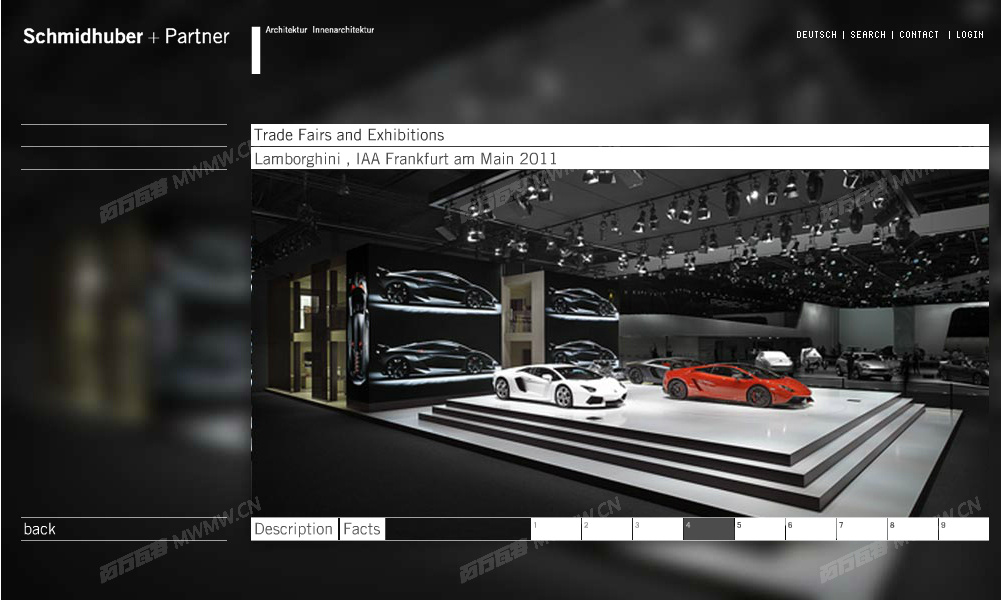Click the Schmidhuber + Partner logo

coord(126,36)
